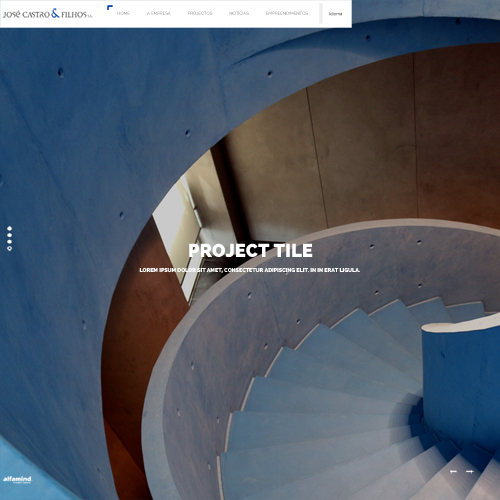The width and height of the screenshot is (500, 500).
Task: Select the third slide indicator dot
Action: click(10, 242)
